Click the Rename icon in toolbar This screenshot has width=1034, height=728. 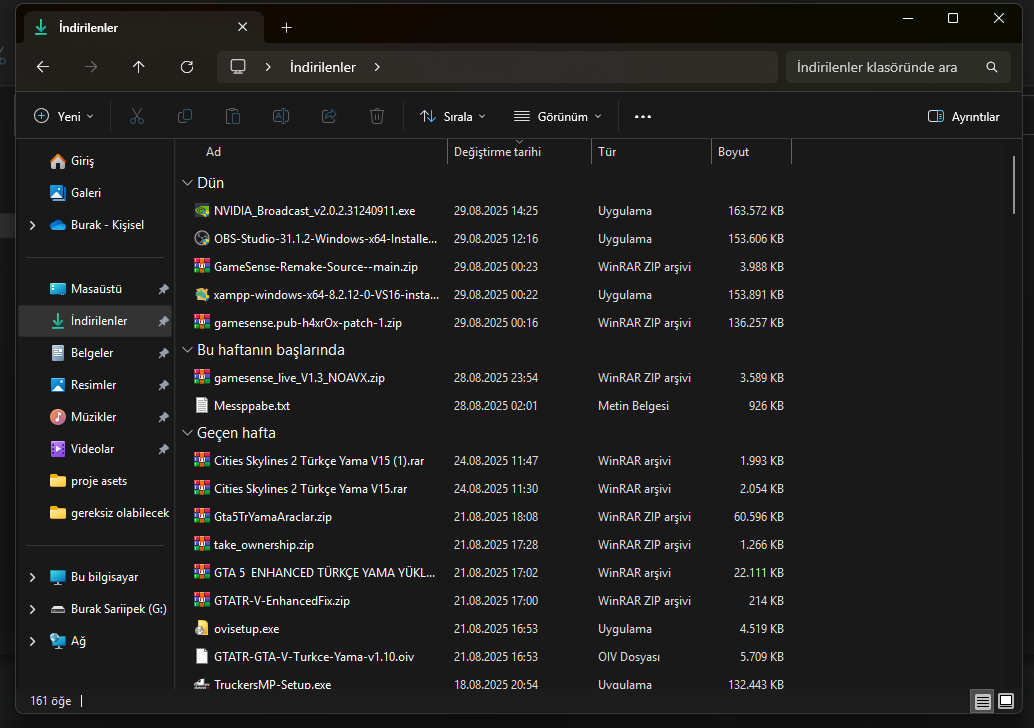pos(281,116)
